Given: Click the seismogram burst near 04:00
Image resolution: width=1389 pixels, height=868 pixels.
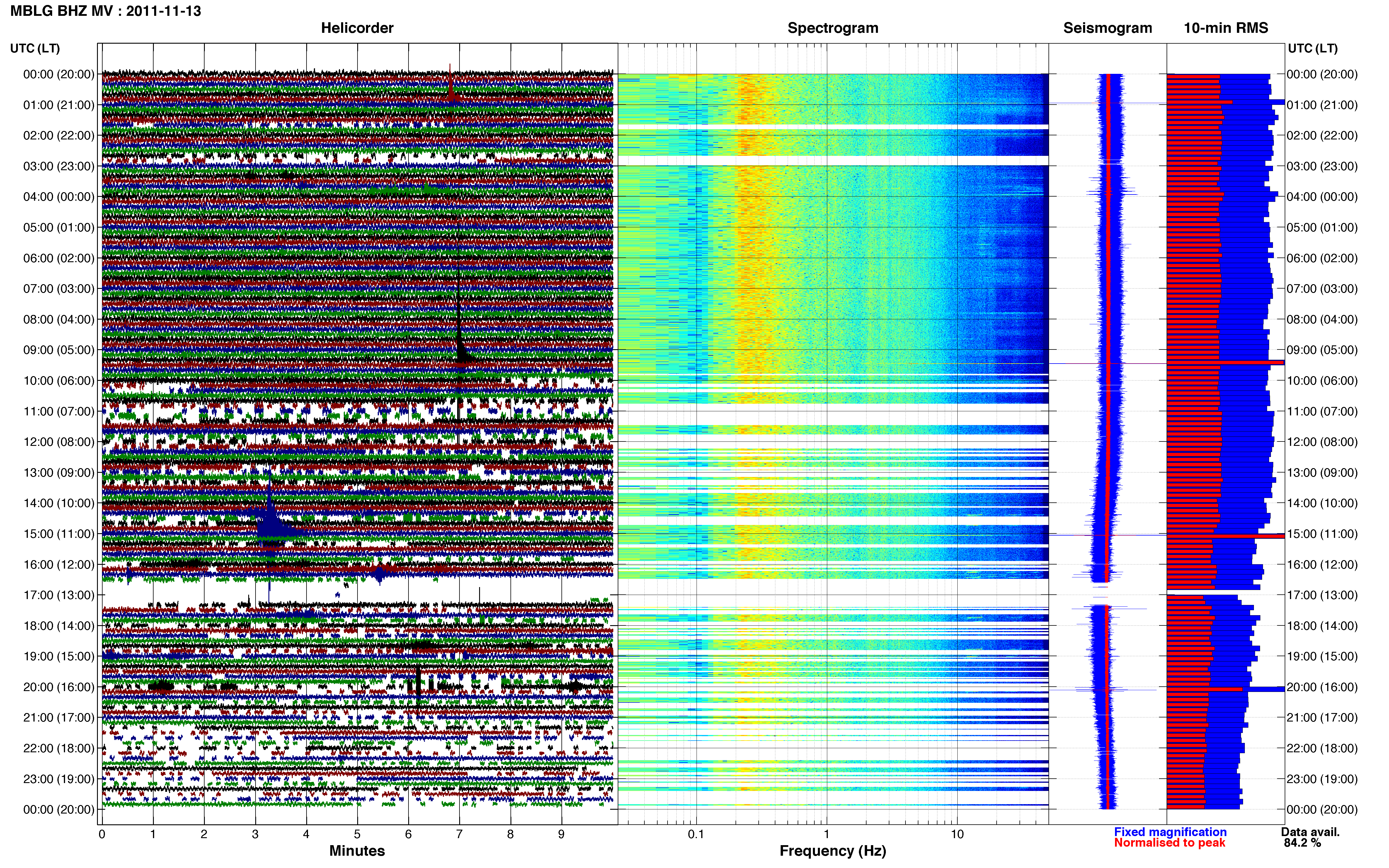Looking at the screenshot, I should pyautogui.click(x=1112, y=192).
